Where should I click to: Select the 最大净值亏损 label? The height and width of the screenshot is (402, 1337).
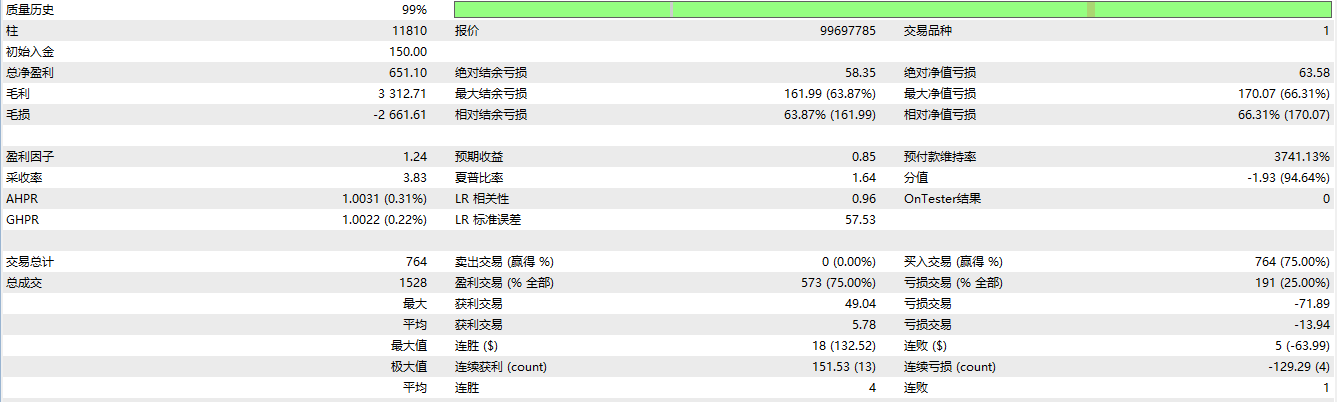940,94
